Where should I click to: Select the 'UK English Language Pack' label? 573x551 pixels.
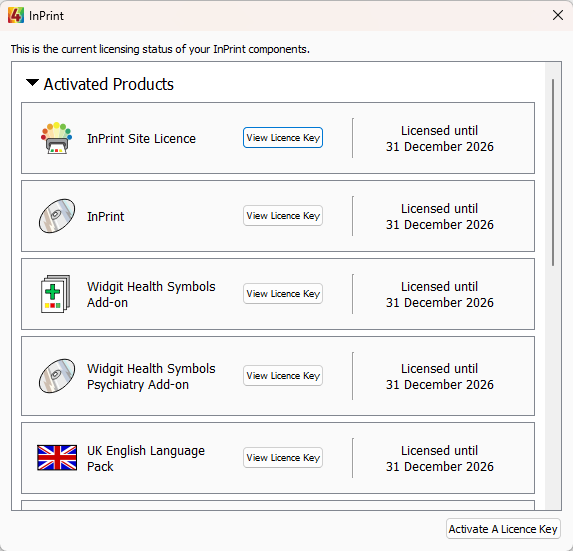click(146, 458)
